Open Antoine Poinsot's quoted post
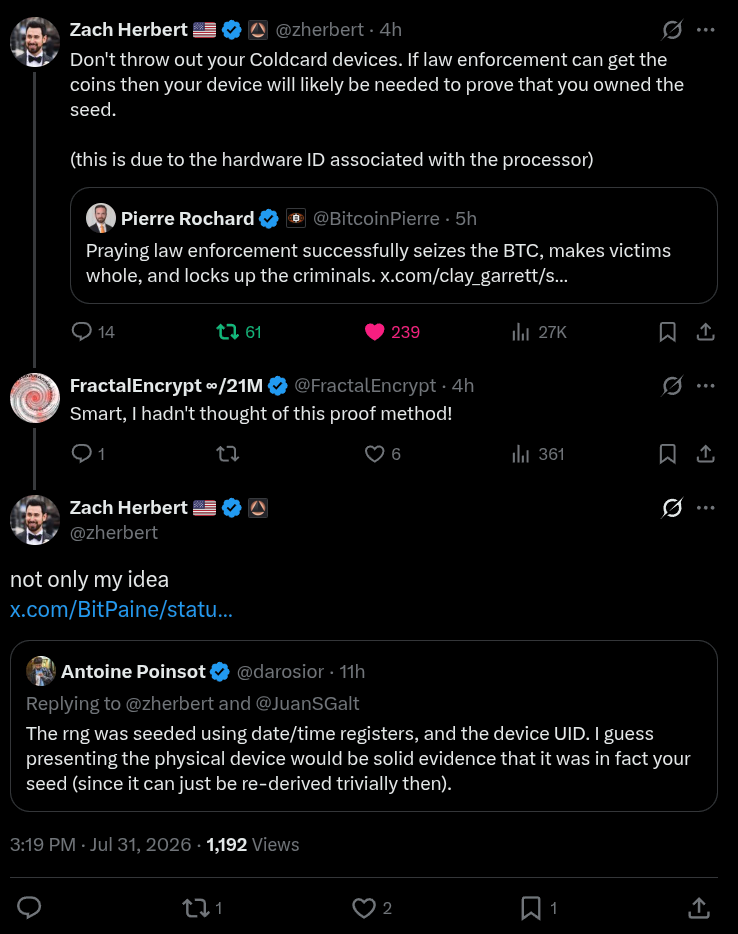This screenshot has height=934, width=738. 363,726
